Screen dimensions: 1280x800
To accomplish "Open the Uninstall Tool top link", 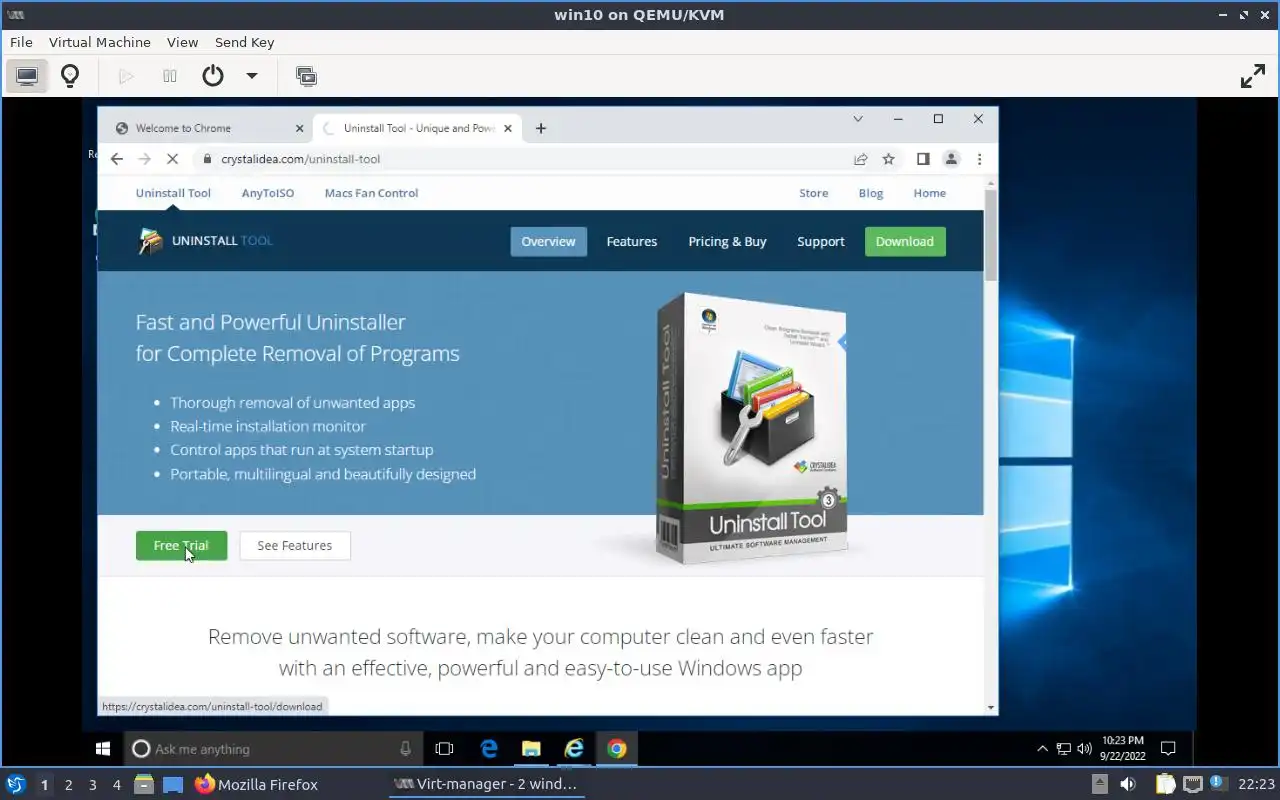I will [173, 193].
